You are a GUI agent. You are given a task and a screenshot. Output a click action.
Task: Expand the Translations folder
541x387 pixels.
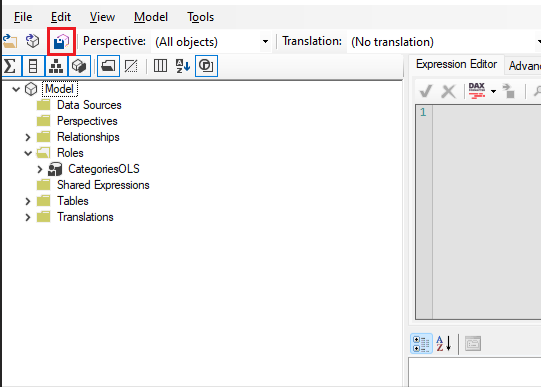click(28, 217)
